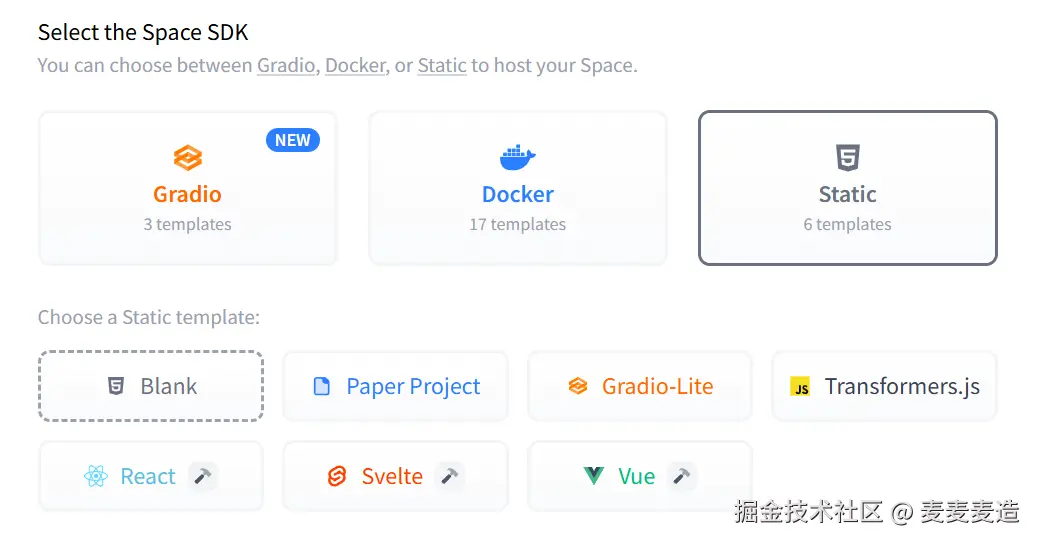Choose the Blank static template
The width and height of the screenshot is (1037, 543).
coord(151,386)
